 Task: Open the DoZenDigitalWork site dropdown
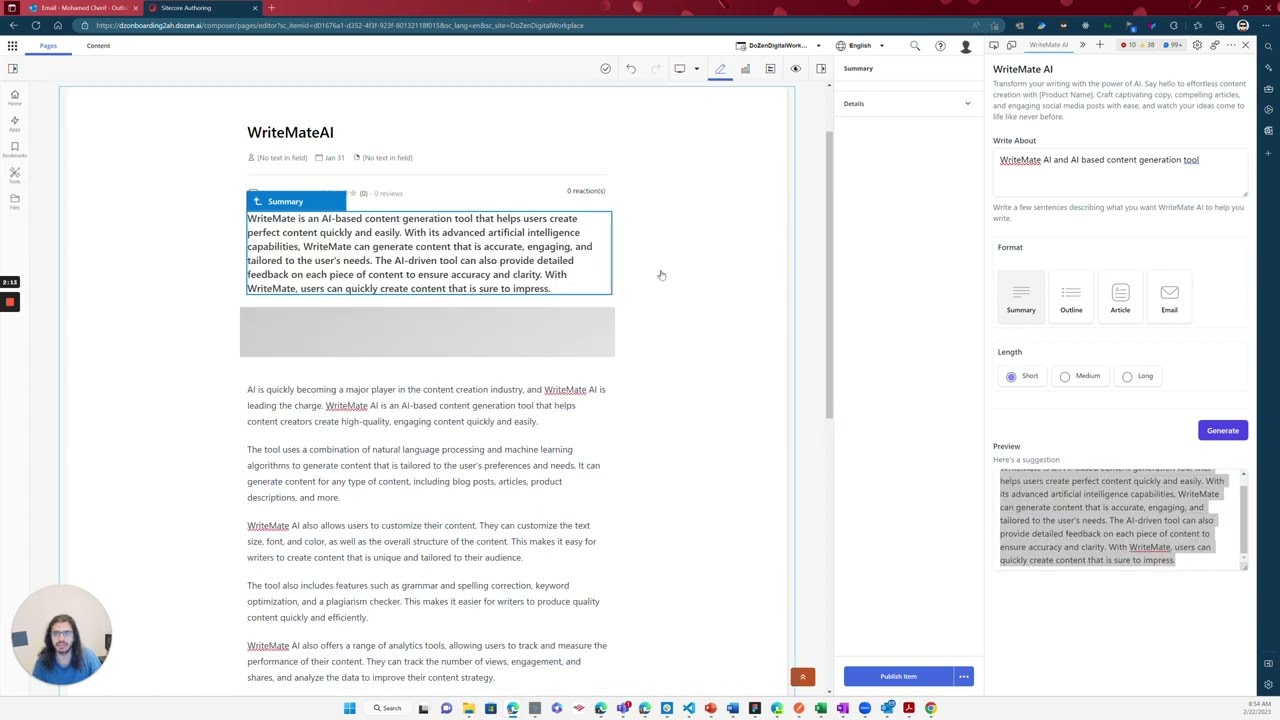[x=778, y=46]
